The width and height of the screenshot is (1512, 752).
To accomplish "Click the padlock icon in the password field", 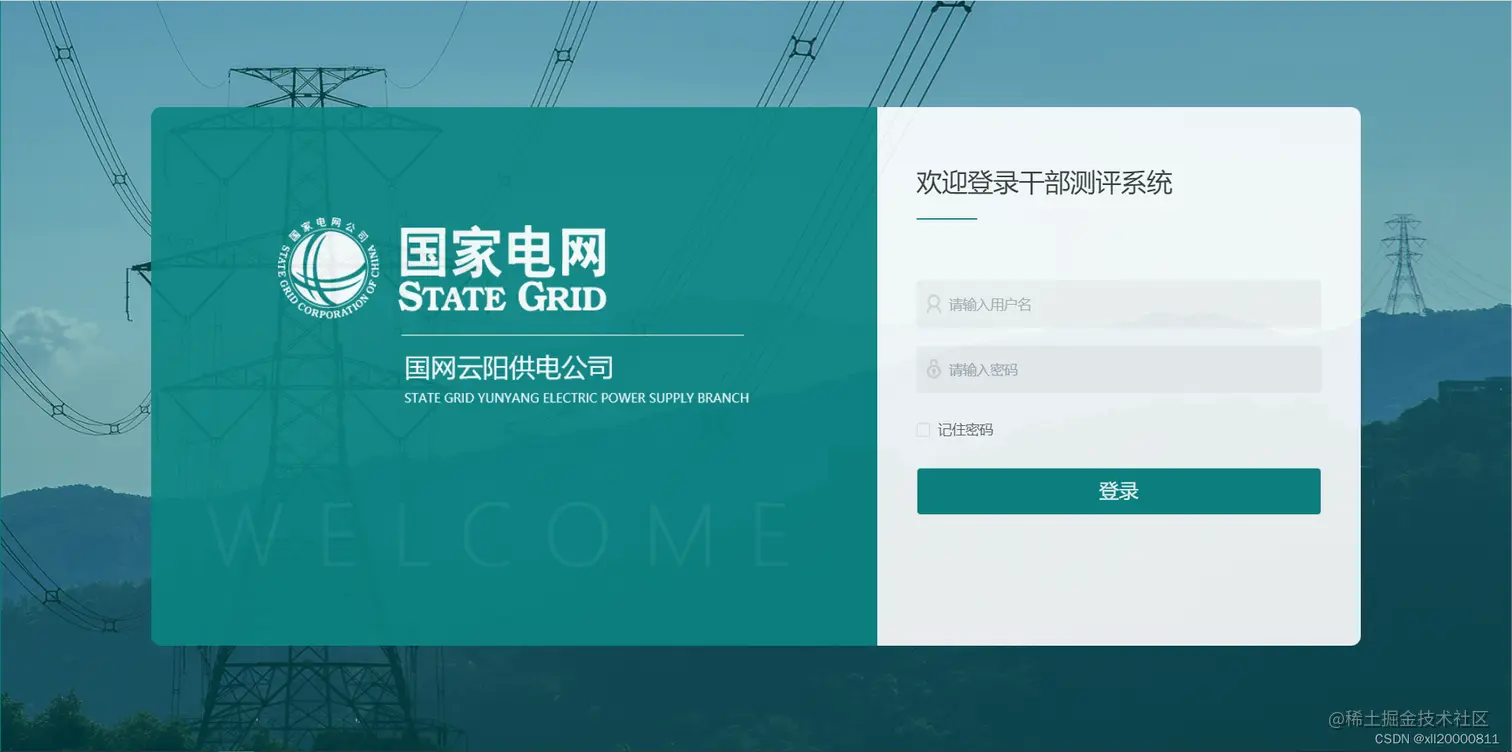I will [x=933, y=369].
